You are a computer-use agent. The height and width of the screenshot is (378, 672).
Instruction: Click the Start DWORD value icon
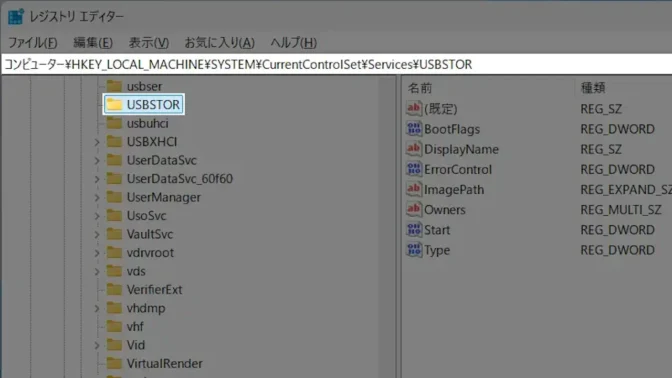(x=414, y=229)
